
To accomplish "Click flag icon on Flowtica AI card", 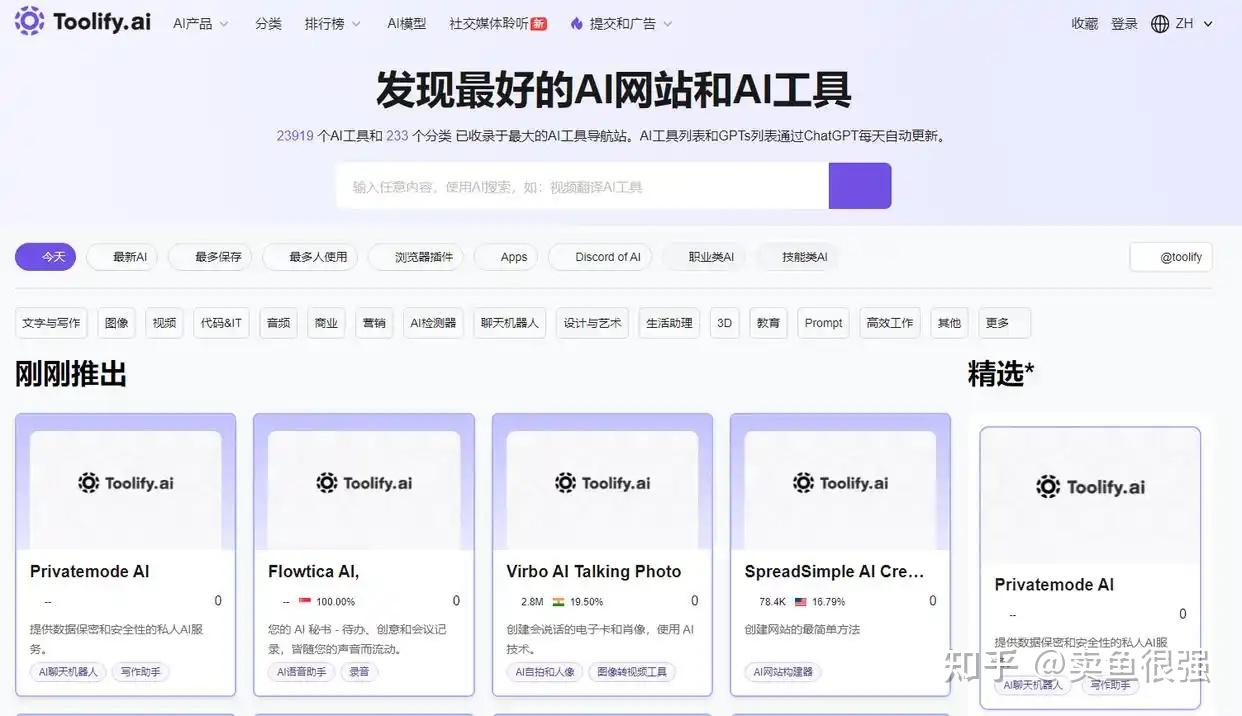I will (305, 602).
